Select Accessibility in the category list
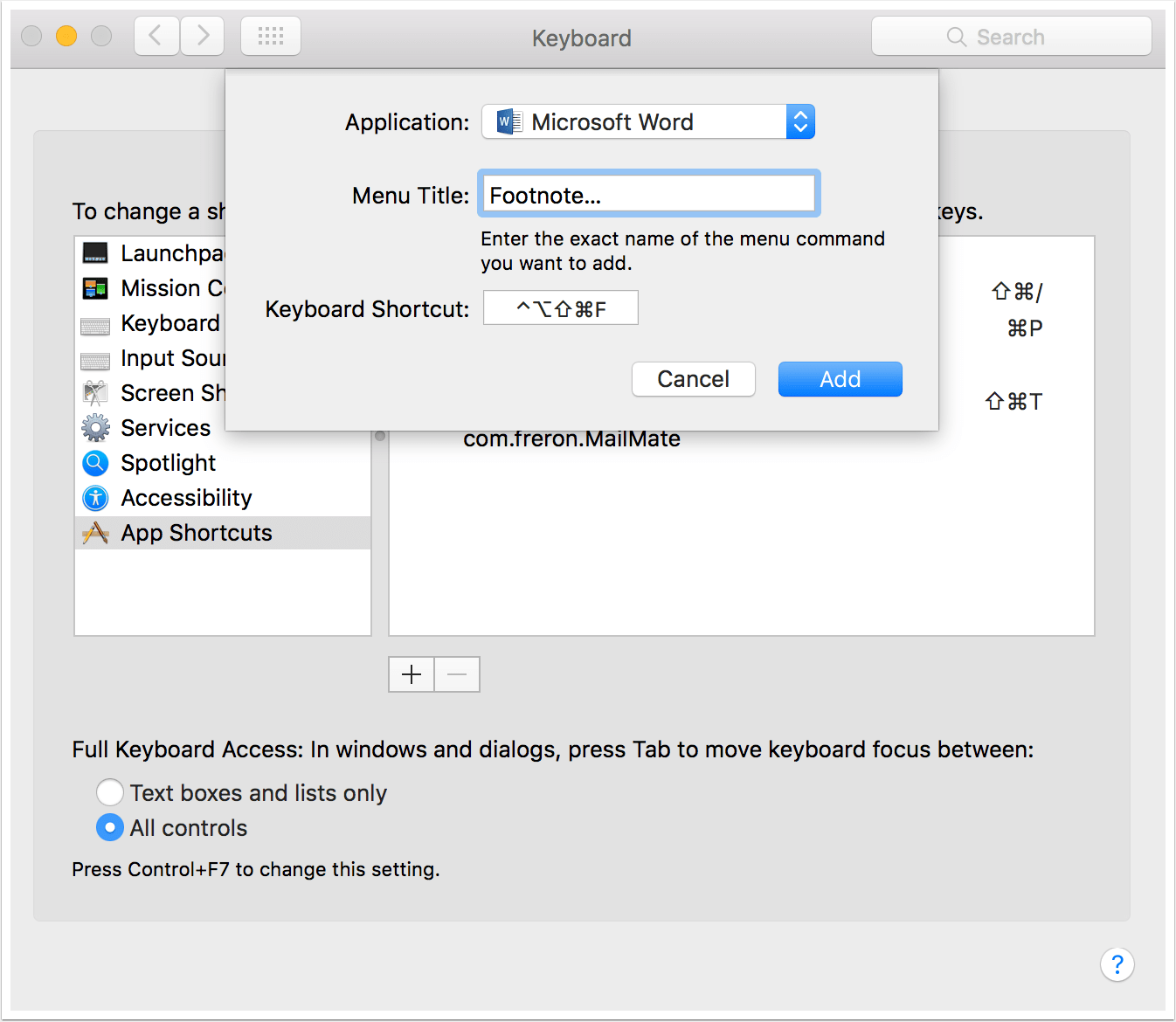This screenshot has width=1176, height=1022. (223, 498)
